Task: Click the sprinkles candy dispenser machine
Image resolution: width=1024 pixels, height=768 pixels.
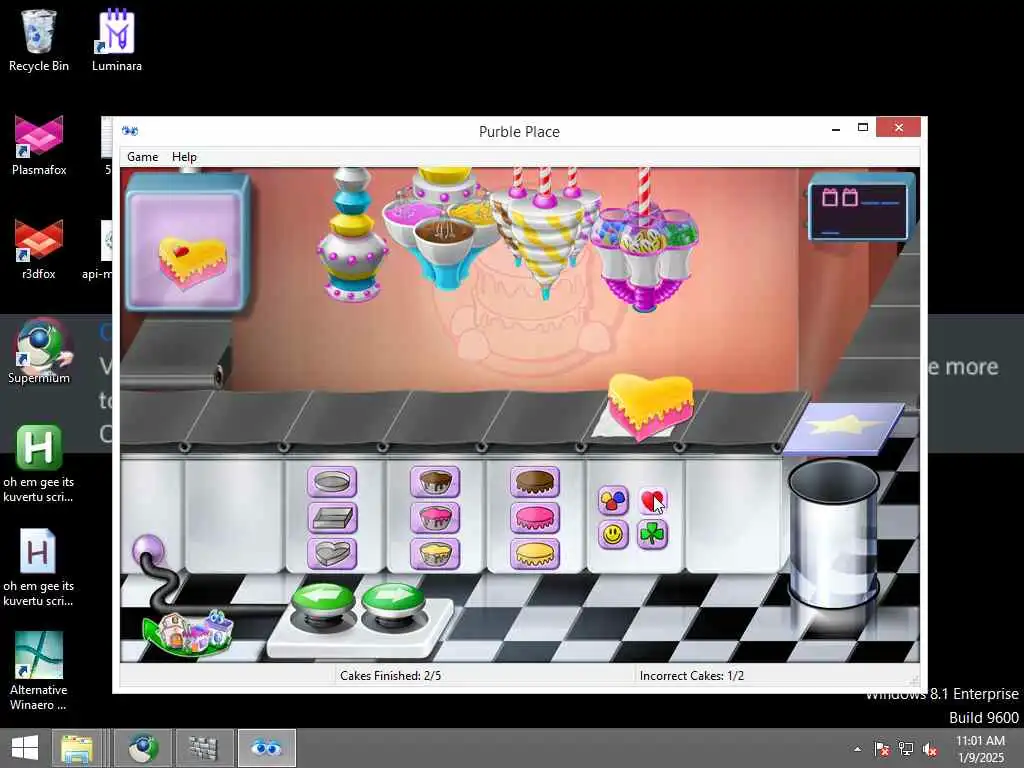Action: click(644, 255)
